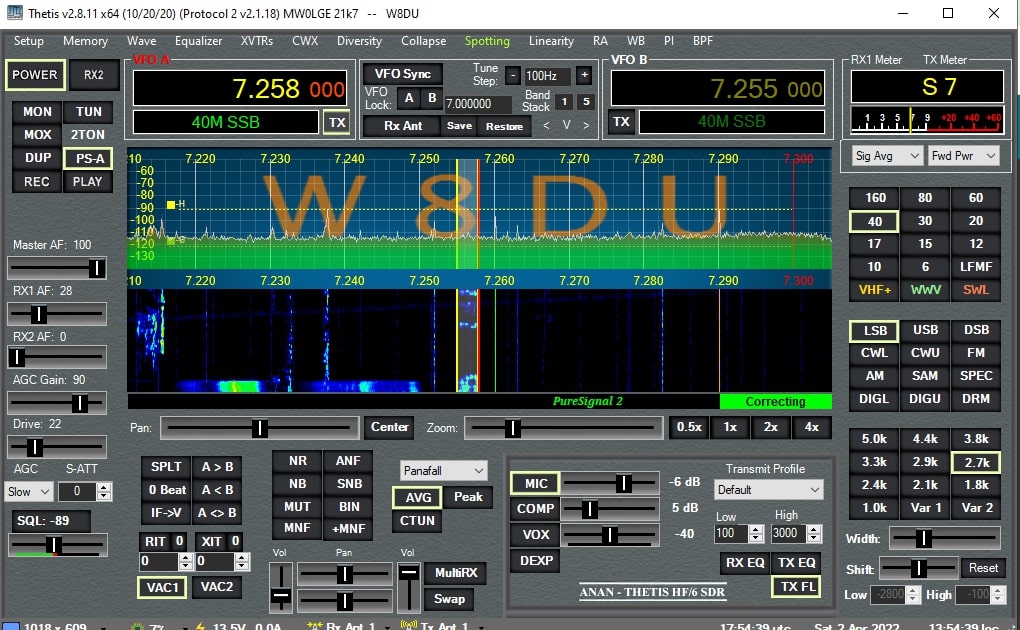The width and height of the screenshot is (1020, 630).
Task: Click TX button under VFO B
Action: (621, 122)
